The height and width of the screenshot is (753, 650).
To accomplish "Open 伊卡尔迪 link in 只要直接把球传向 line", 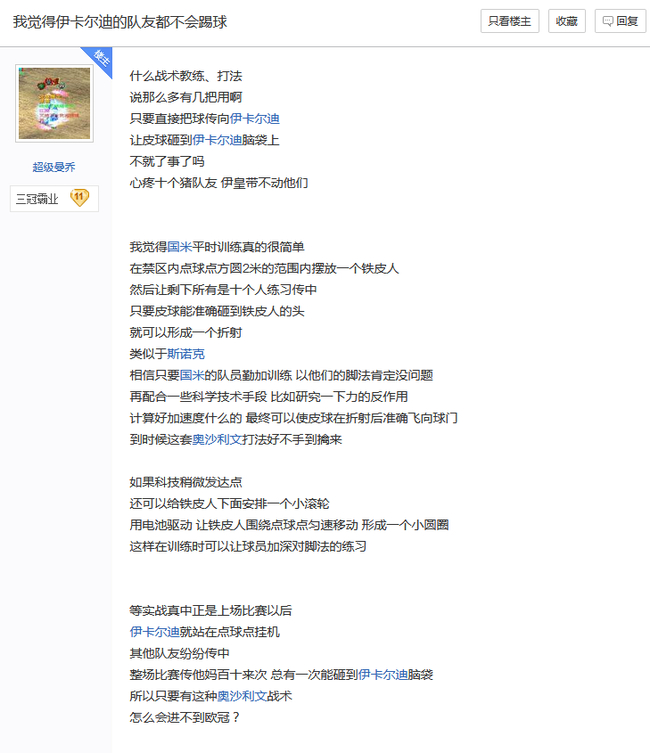I will pos(254,119).
